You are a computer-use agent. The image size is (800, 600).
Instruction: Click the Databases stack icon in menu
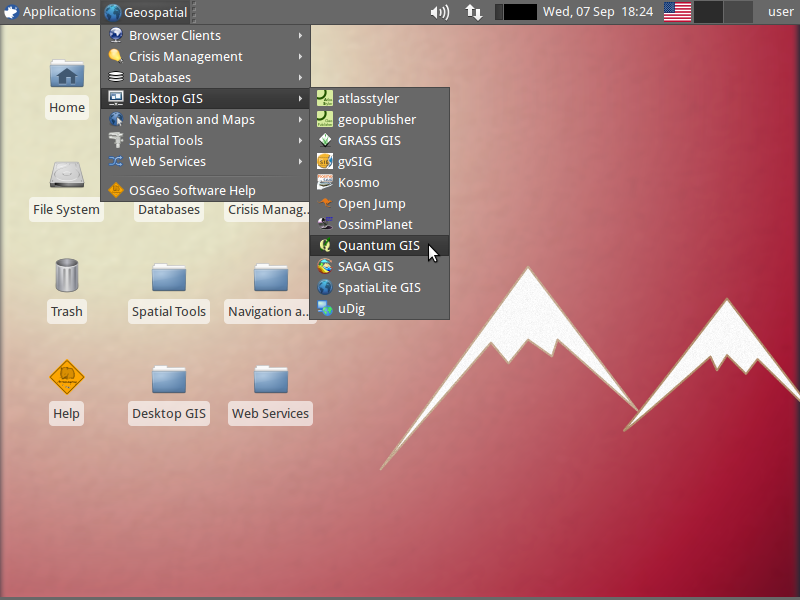[x=116, y=77]
